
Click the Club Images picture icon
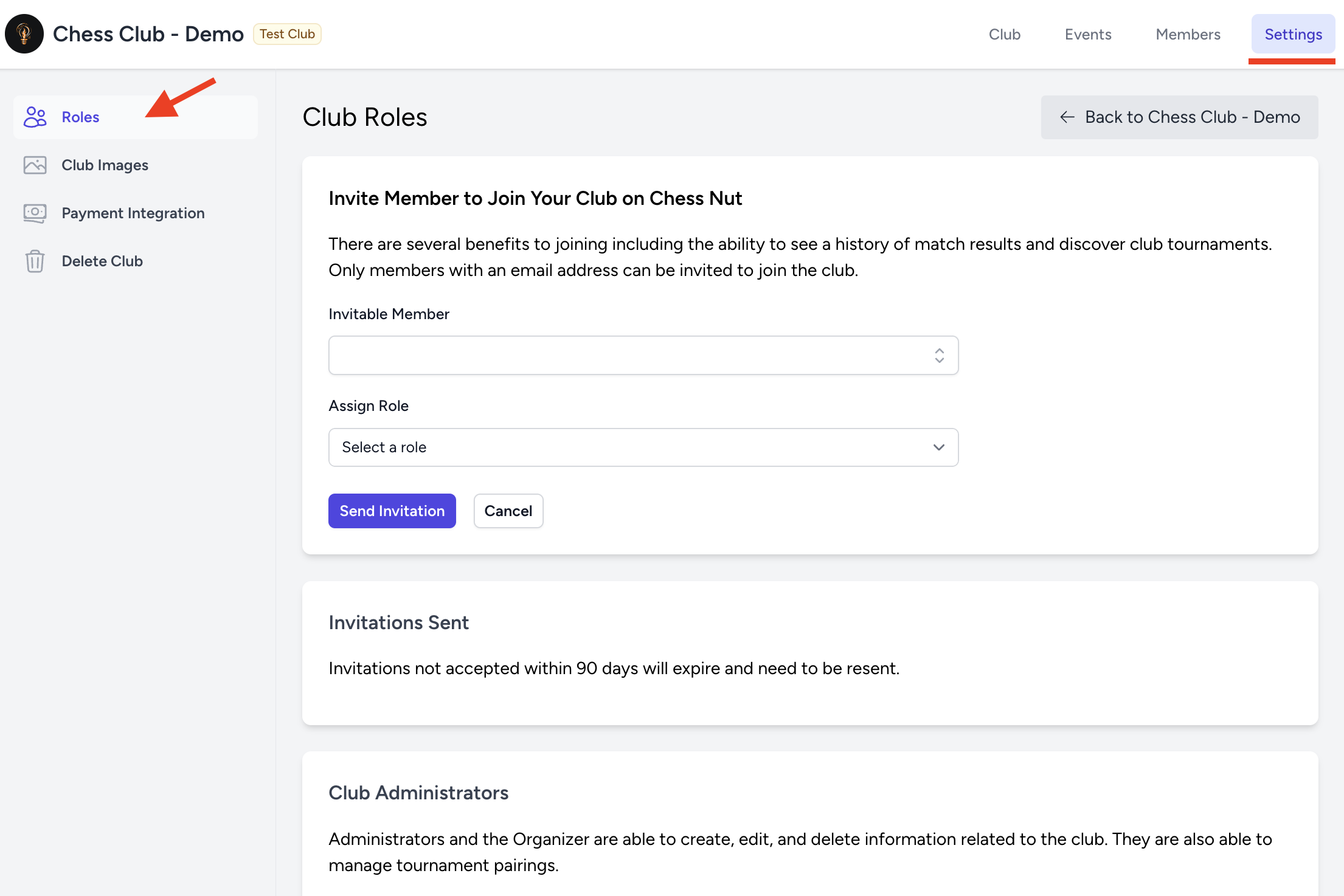coord(35,165)
